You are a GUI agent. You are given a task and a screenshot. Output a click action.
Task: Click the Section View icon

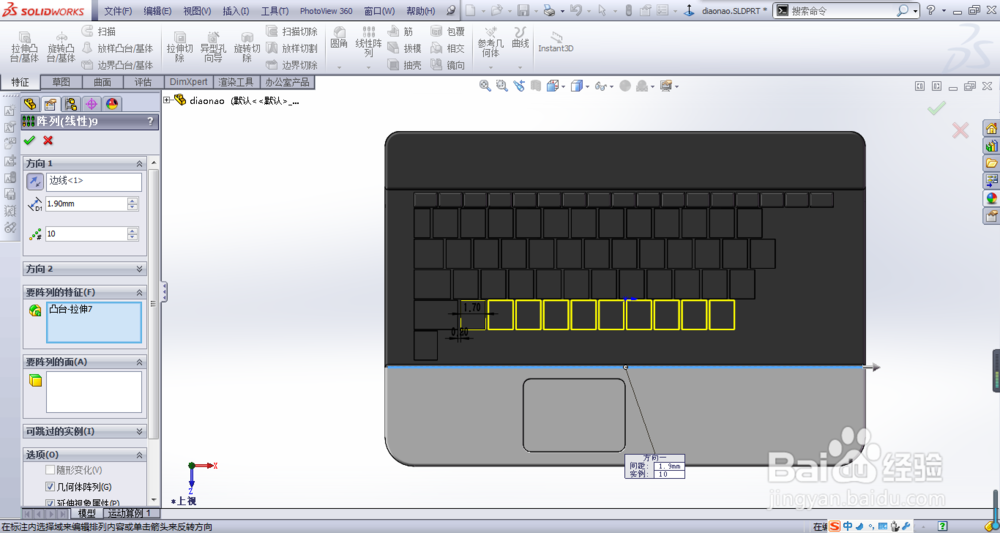click(536, 85)
